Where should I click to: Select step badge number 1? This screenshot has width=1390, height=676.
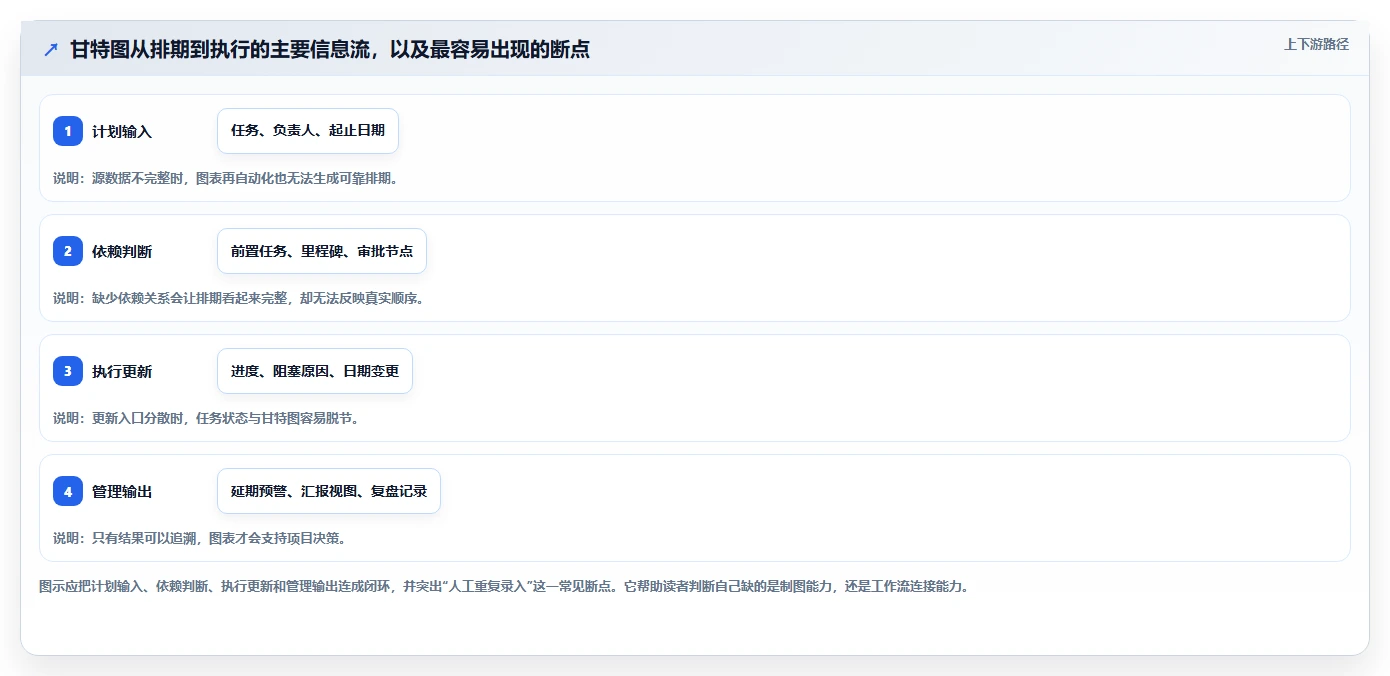[68, 131]
